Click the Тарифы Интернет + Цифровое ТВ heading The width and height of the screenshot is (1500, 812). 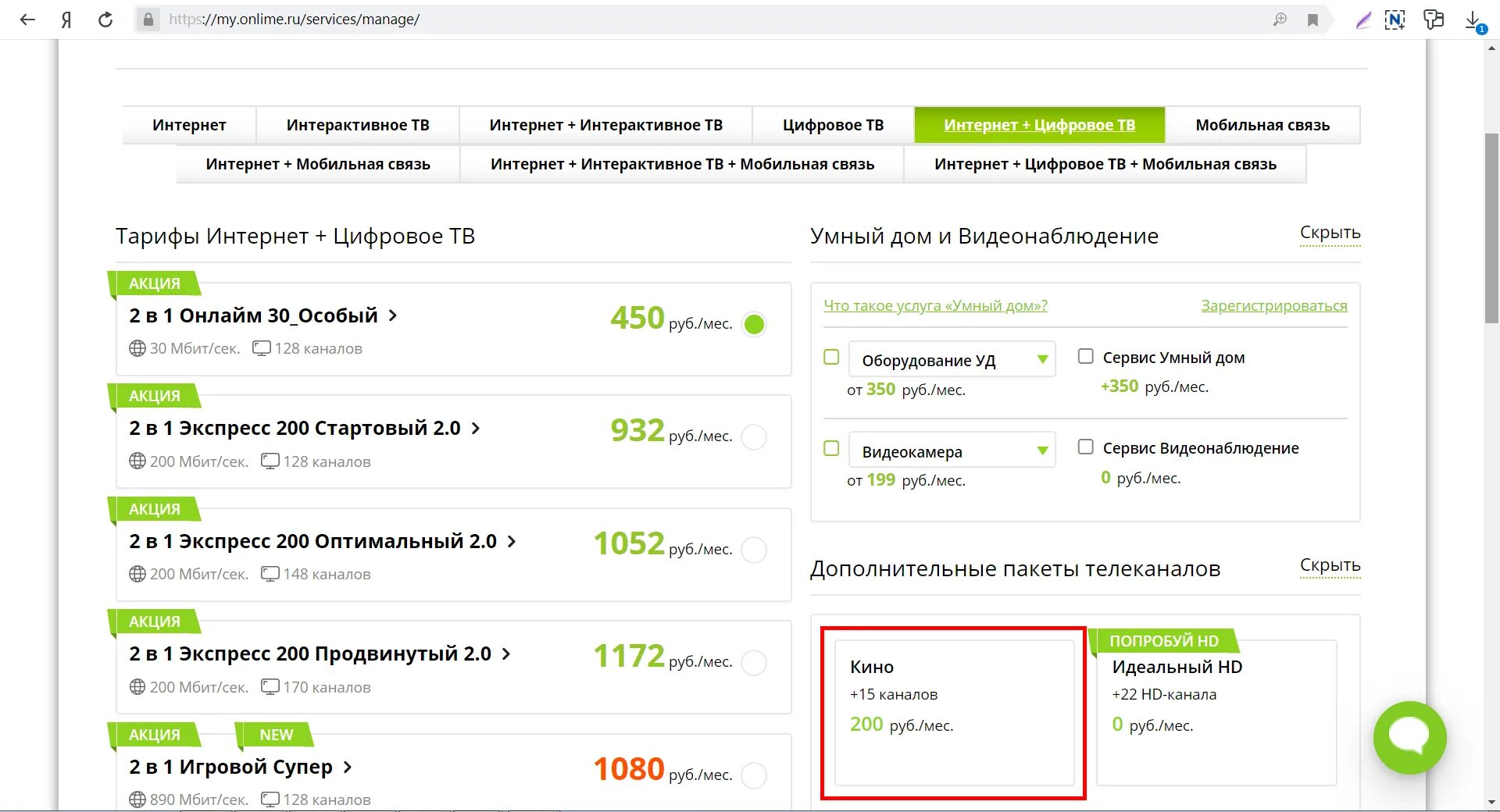(295, 236)
